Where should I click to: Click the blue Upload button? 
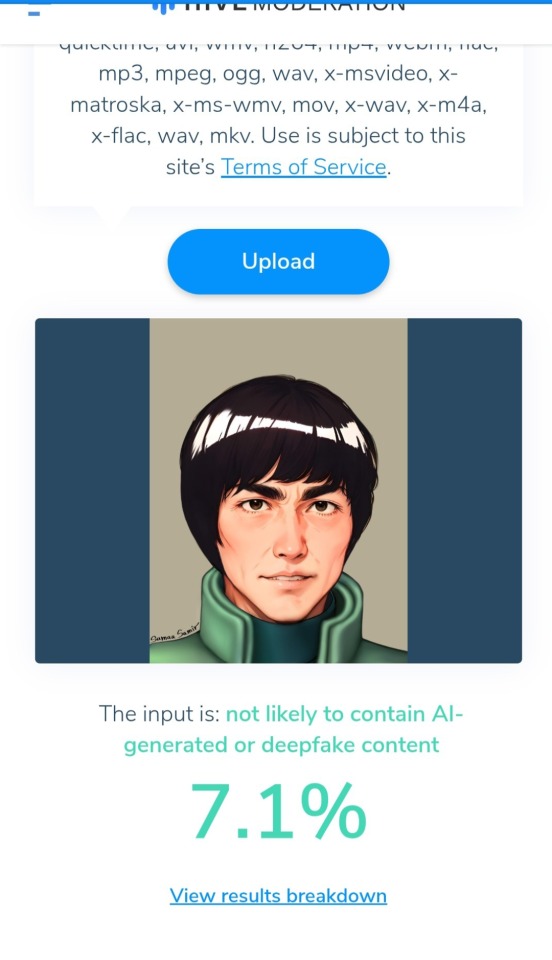[278, 261]
